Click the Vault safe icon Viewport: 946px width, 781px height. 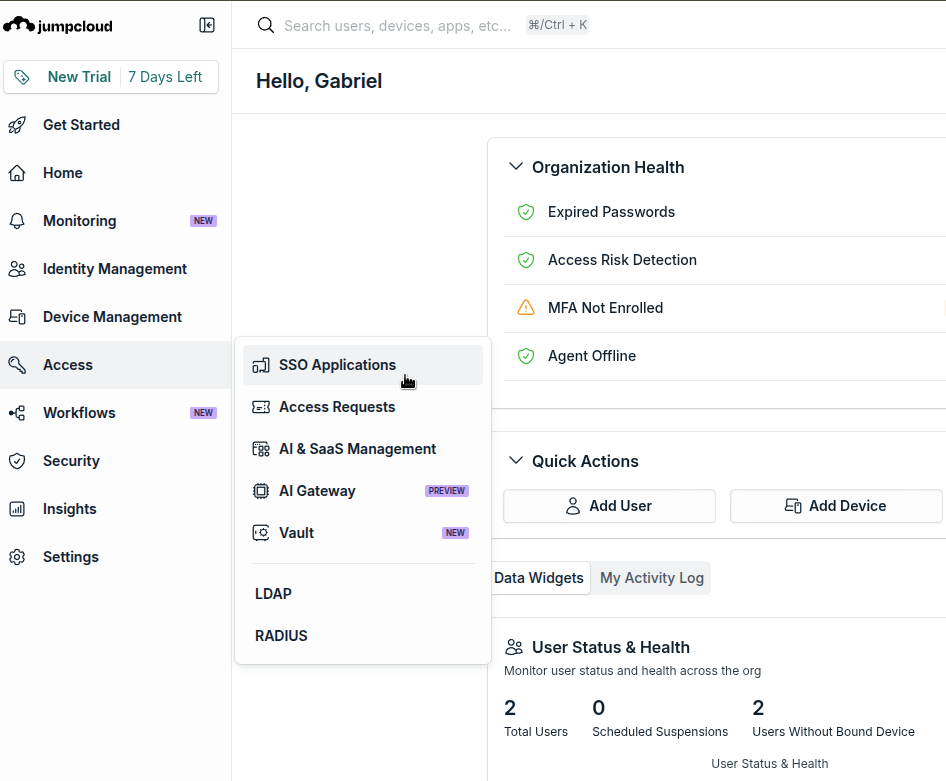pos(261,533)
